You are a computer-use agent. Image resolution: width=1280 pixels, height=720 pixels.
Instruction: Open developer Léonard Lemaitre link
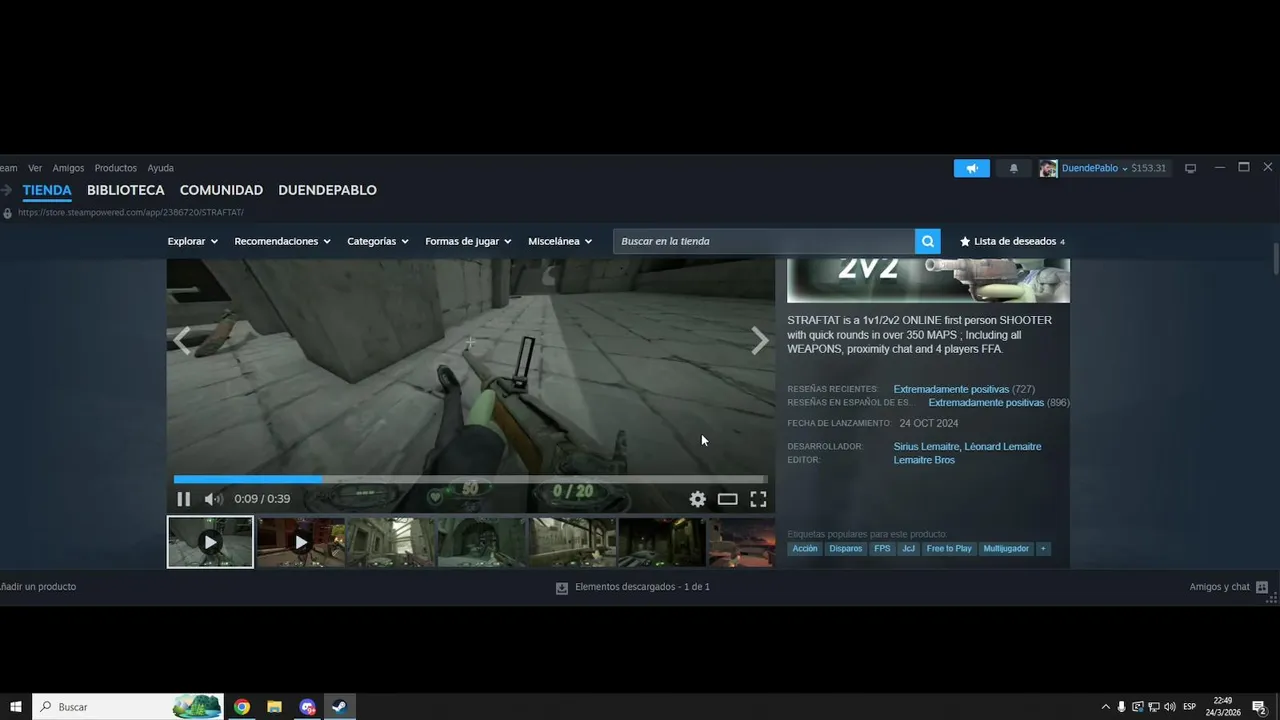click(1003, 447)
